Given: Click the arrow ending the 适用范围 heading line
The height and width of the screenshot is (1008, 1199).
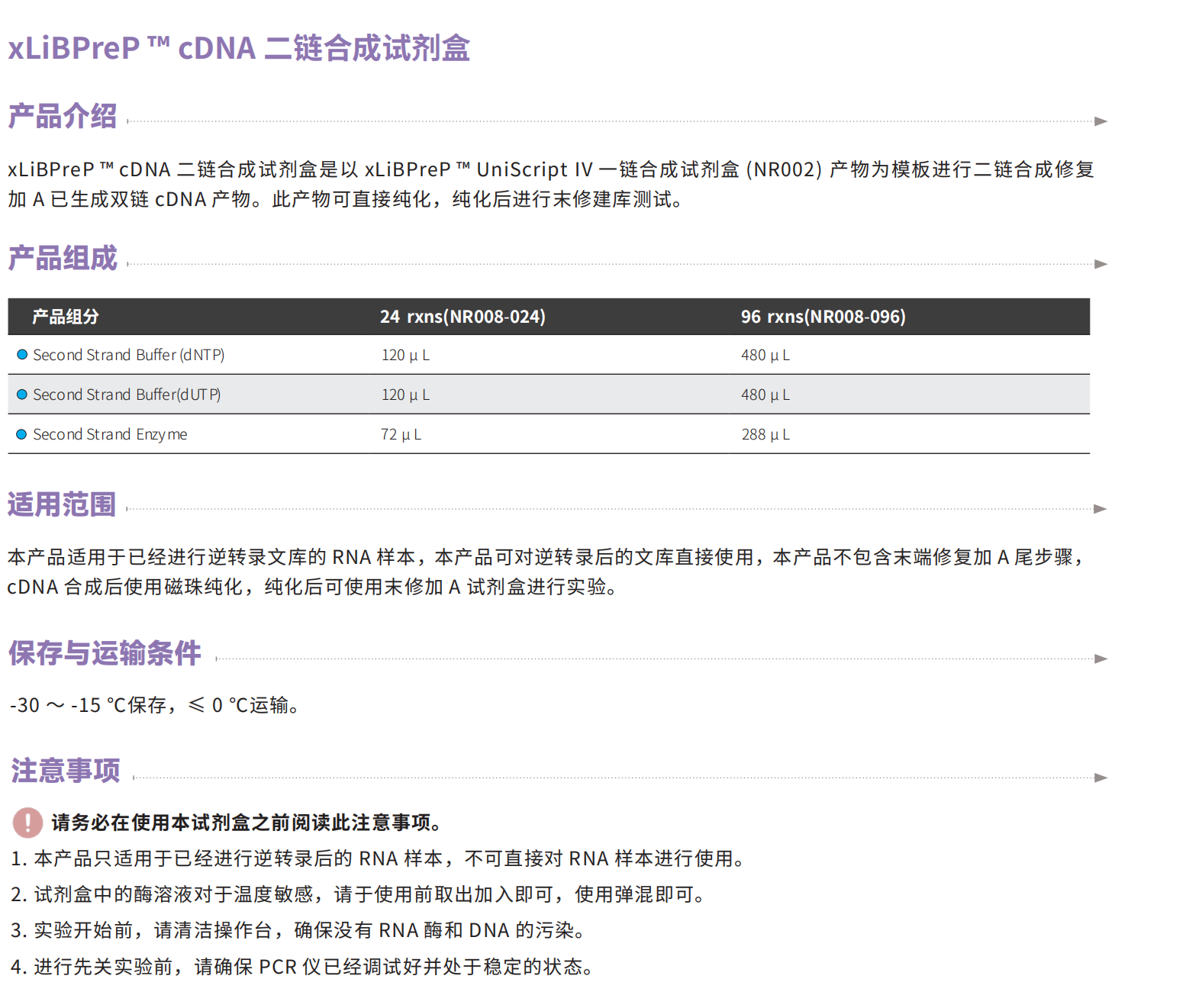Looking at the screenshot, I should (x=1101, y=509).
